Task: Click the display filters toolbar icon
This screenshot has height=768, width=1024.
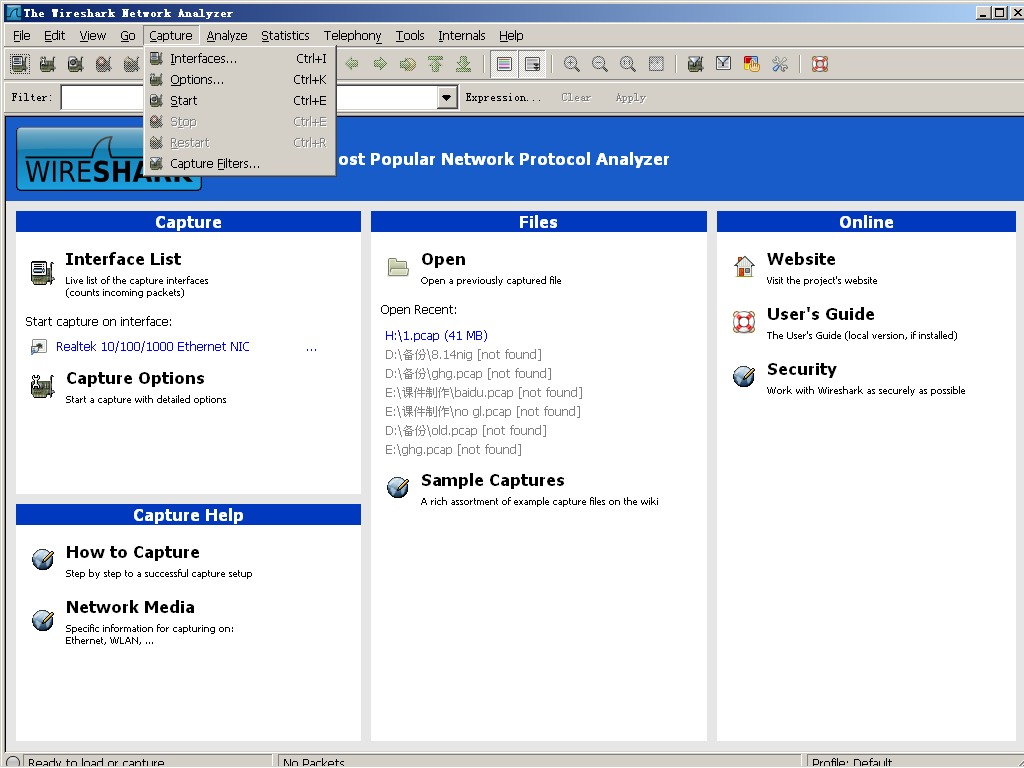Action: pos(723,64)
